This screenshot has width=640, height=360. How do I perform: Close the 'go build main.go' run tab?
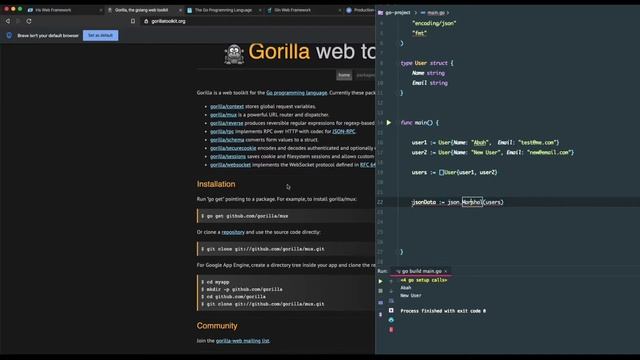(446, 271)
